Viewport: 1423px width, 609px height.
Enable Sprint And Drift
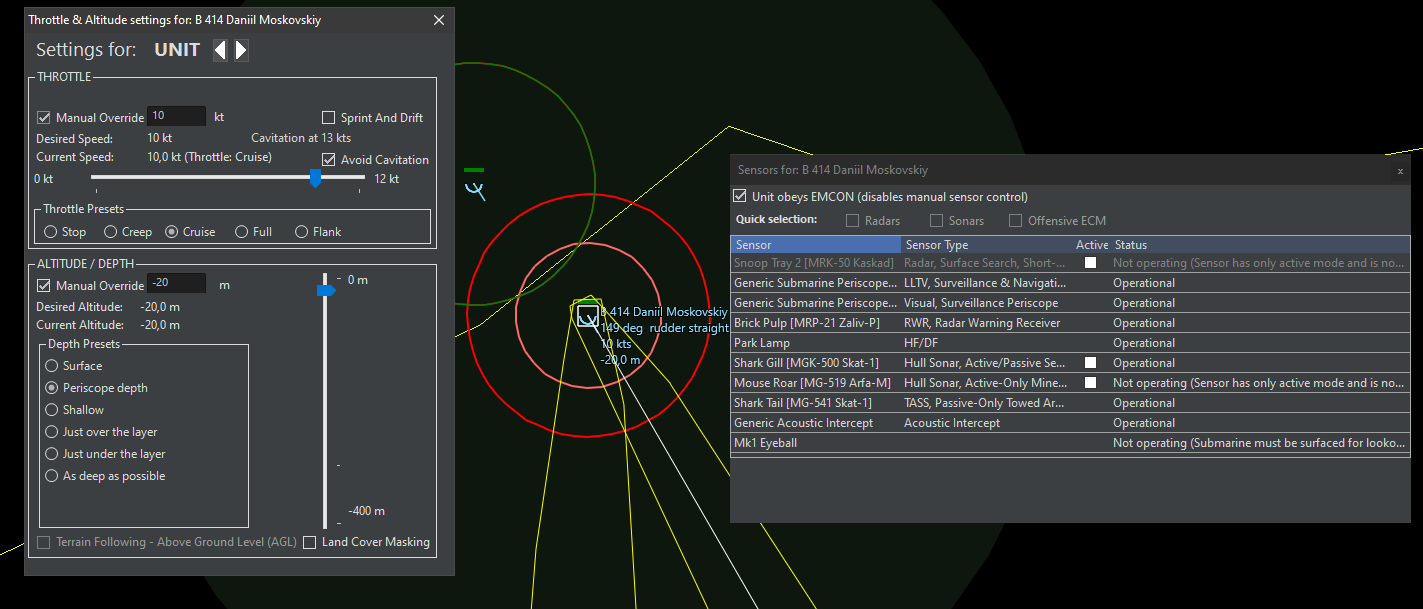coord(329,117)
